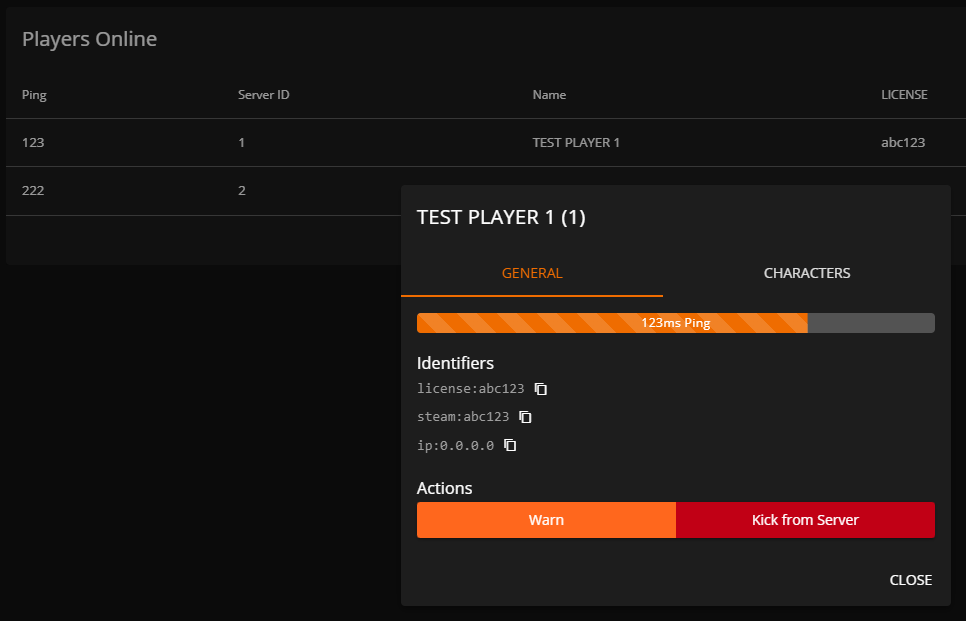
Task: Click the license:abc123 identifier text
Action: pos(470,389)
